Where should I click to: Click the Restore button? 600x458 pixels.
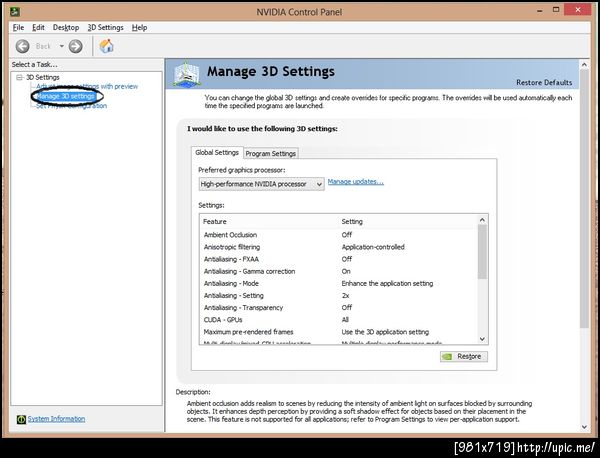coord(464,357)
